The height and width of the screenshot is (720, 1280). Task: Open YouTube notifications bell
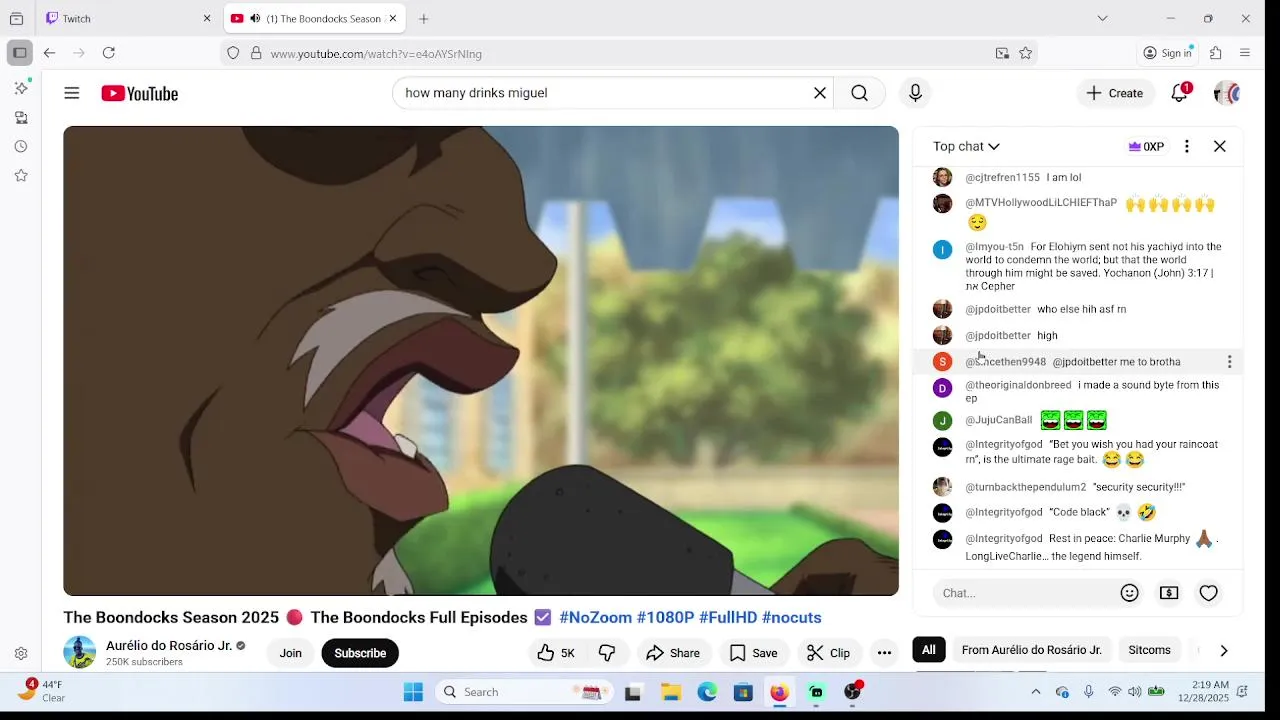pyautogui.click(x=1180, y=93)
